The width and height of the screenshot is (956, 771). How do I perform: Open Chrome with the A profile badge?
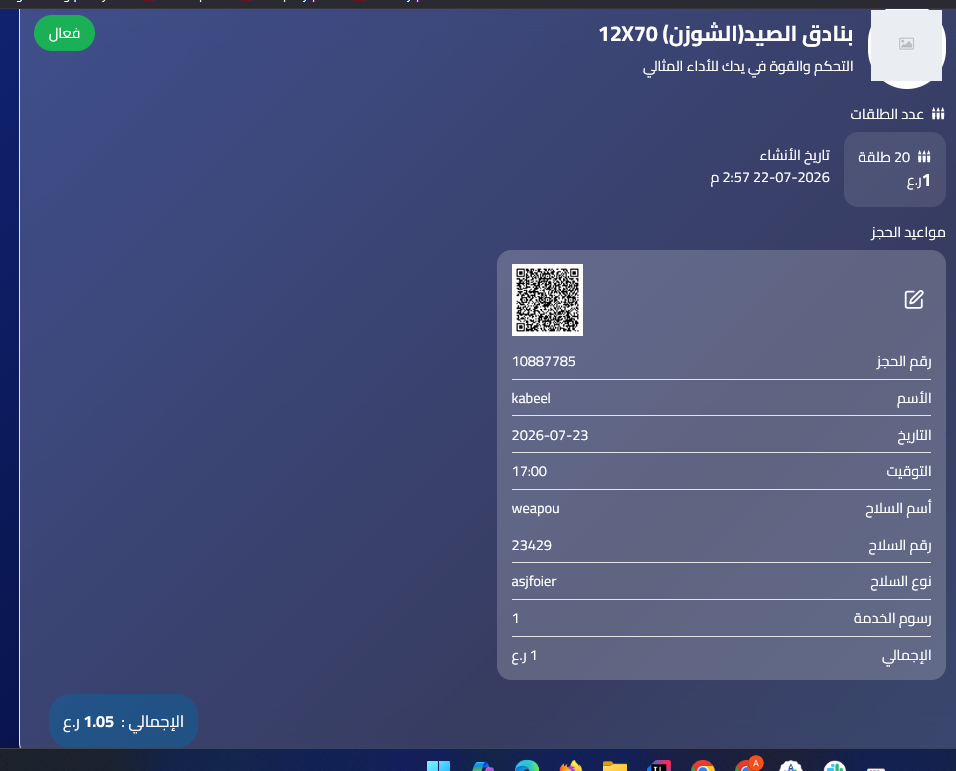coord(747,764)
